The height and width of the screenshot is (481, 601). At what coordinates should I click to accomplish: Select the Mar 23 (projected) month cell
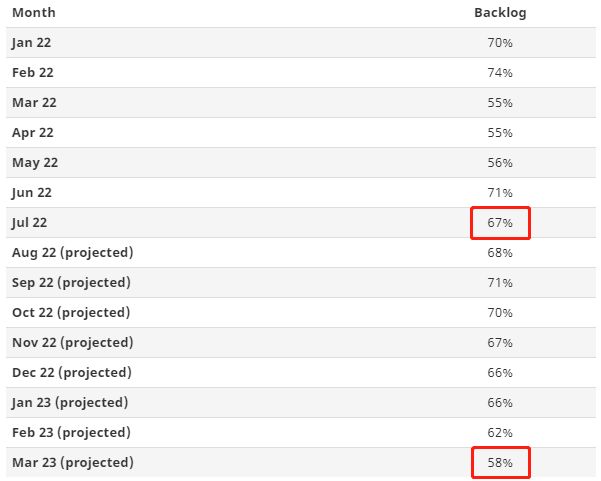pos(72,463)
